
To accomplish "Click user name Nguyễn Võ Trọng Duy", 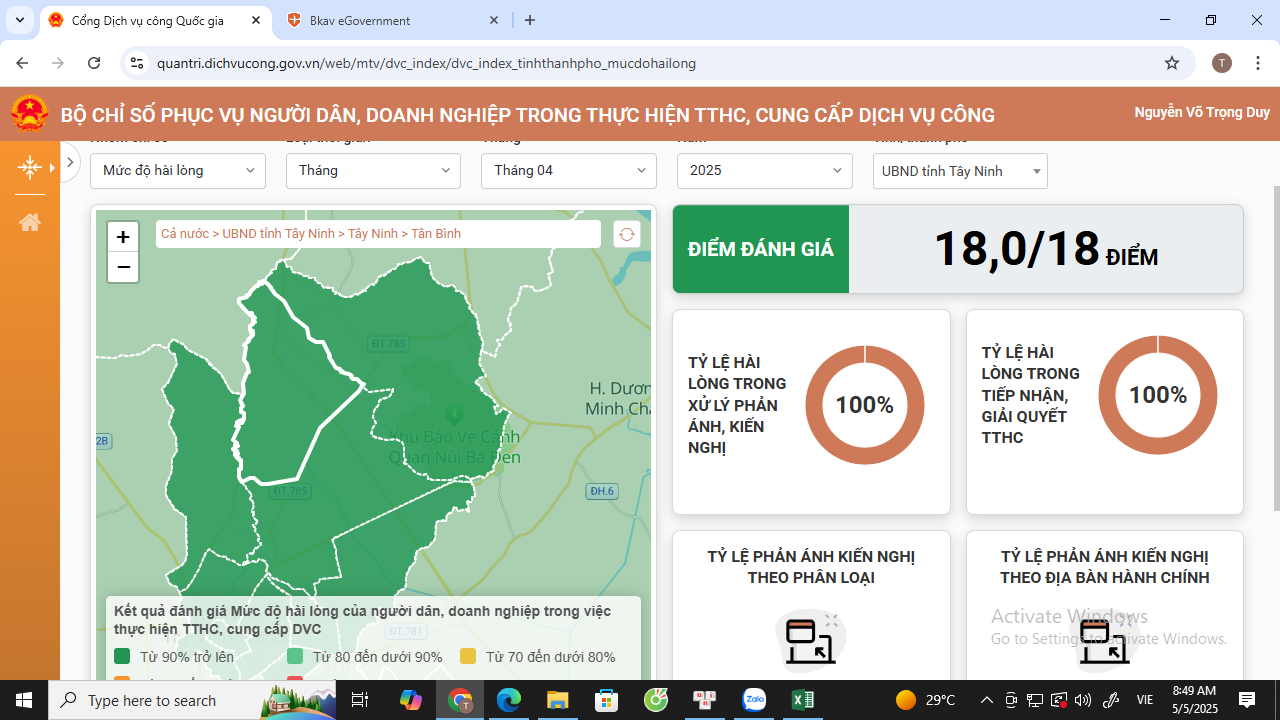I will (x=1202, y=113).
